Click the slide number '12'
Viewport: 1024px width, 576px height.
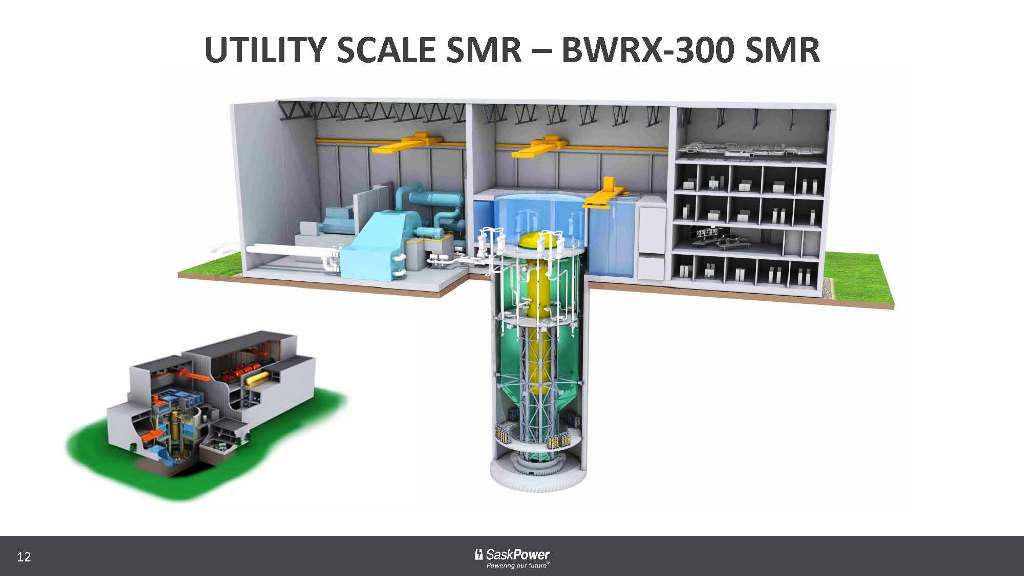click(24, 556)
